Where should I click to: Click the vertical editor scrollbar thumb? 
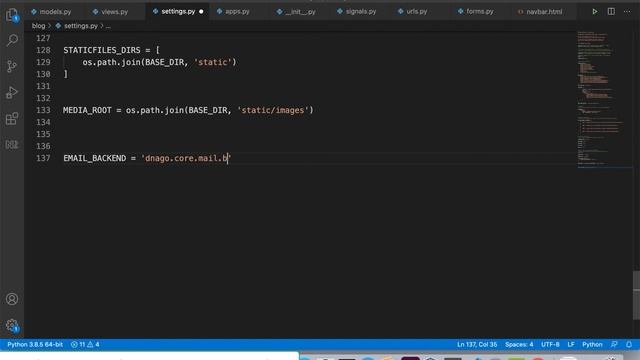click(636, 296)
